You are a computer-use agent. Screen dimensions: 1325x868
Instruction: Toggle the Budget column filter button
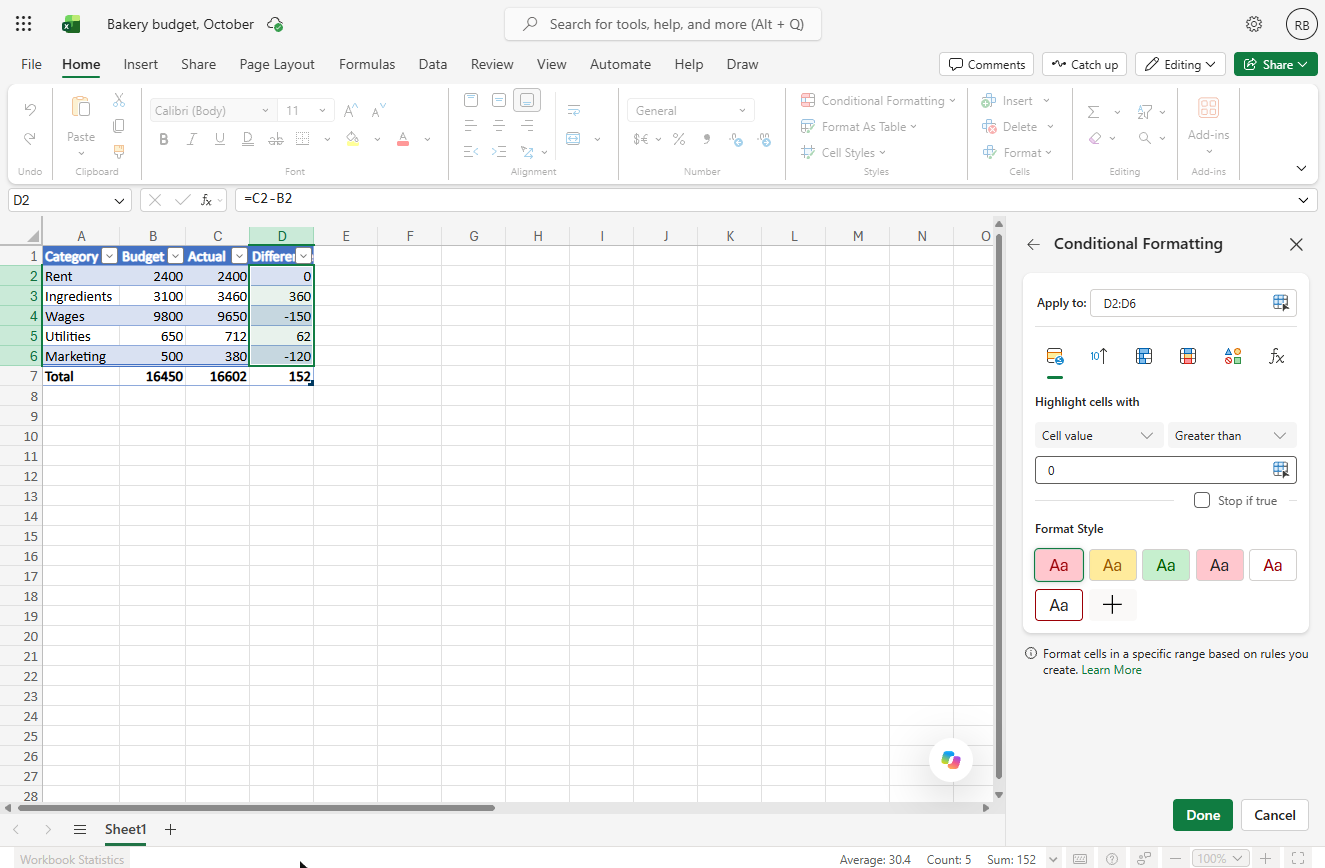point(174,256)
